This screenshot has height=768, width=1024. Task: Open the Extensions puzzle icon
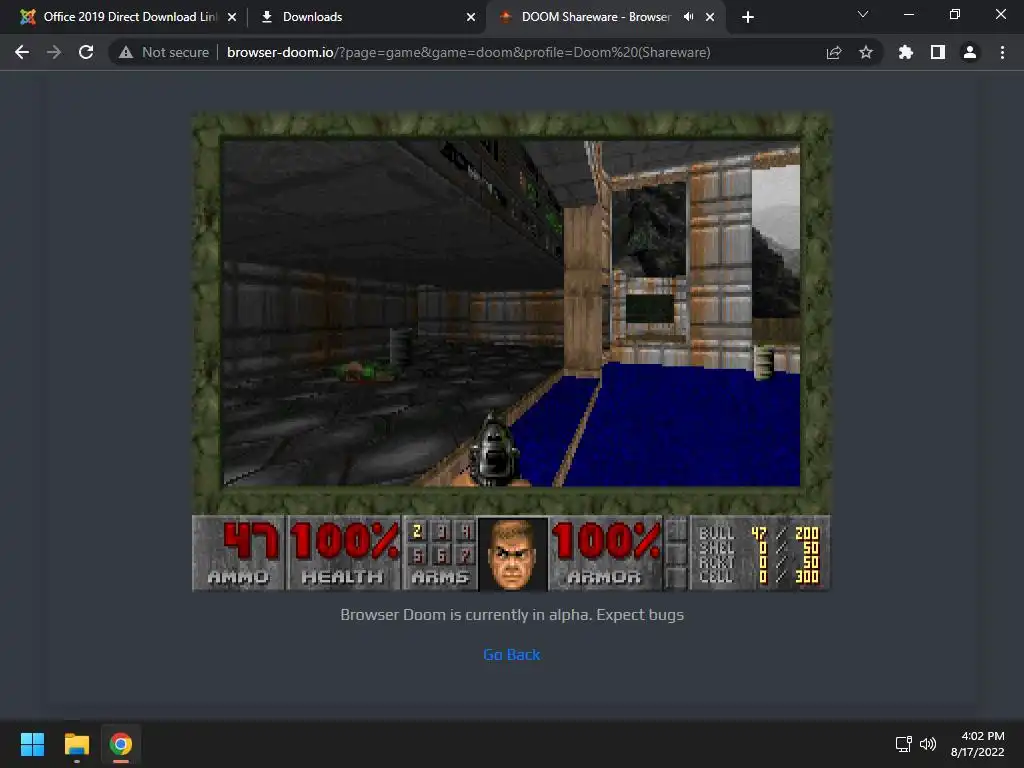[906, 52]
